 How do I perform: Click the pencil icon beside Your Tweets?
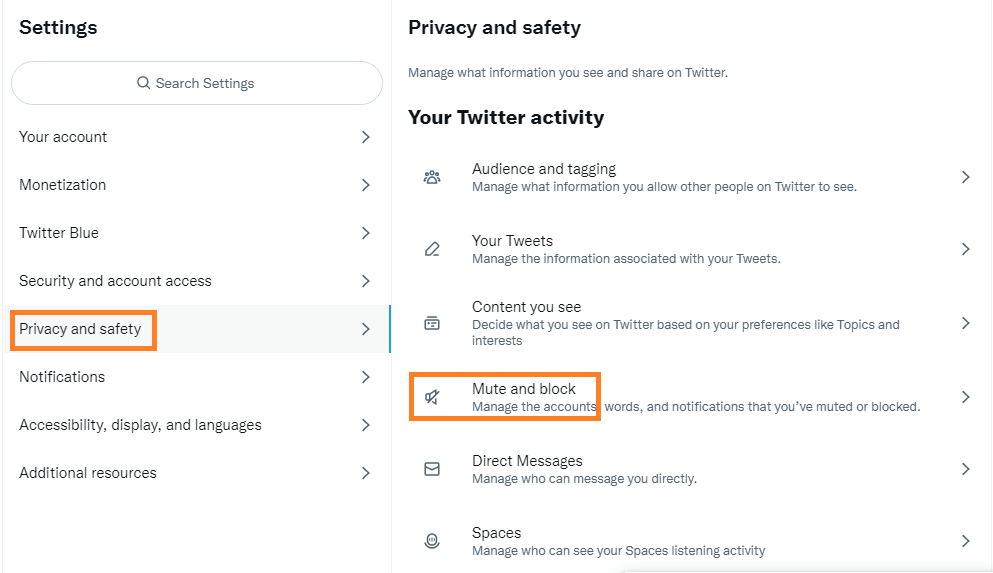click(432, 249)
